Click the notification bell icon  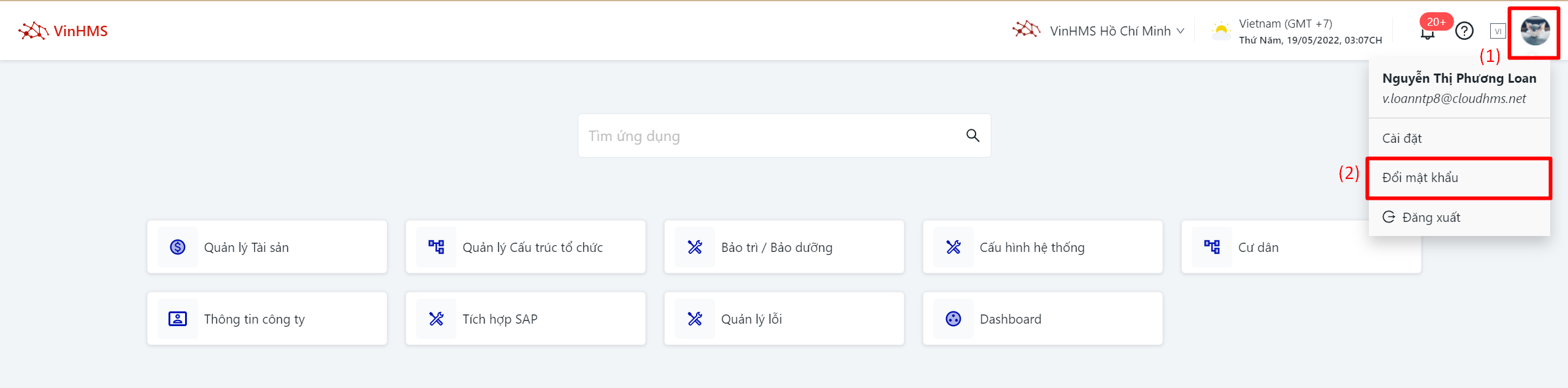click(1427, 33)
